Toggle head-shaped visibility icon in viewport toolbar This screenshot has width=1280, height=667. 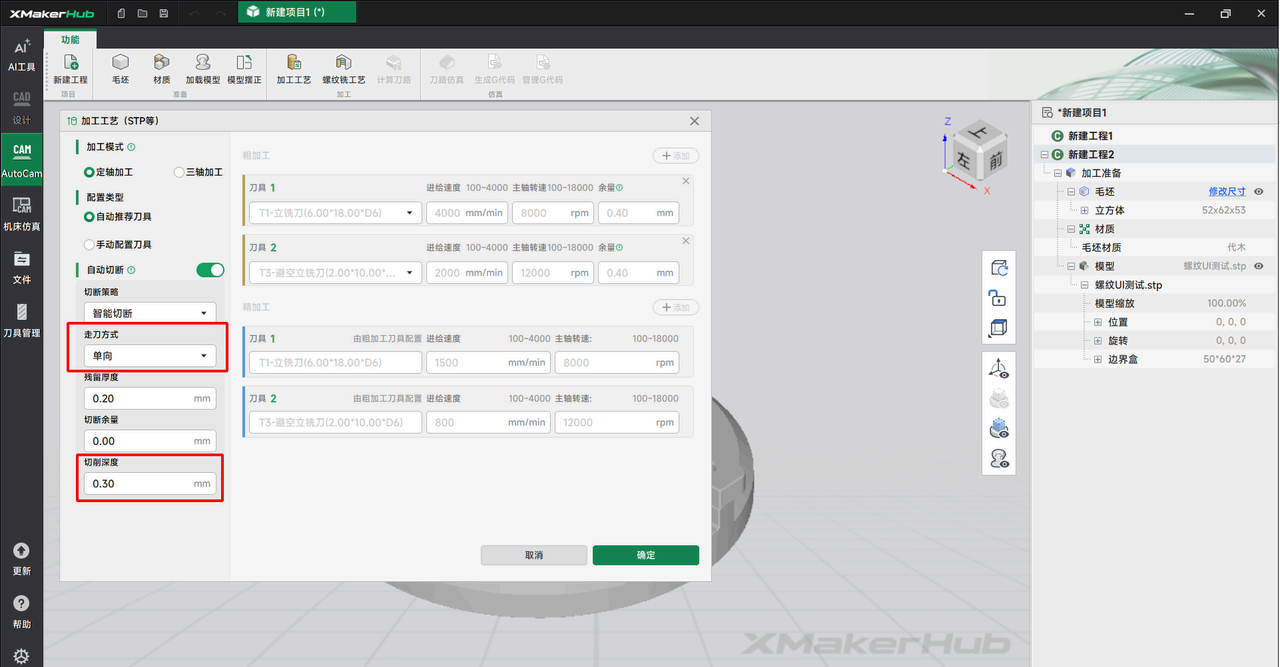pos(999,459)
